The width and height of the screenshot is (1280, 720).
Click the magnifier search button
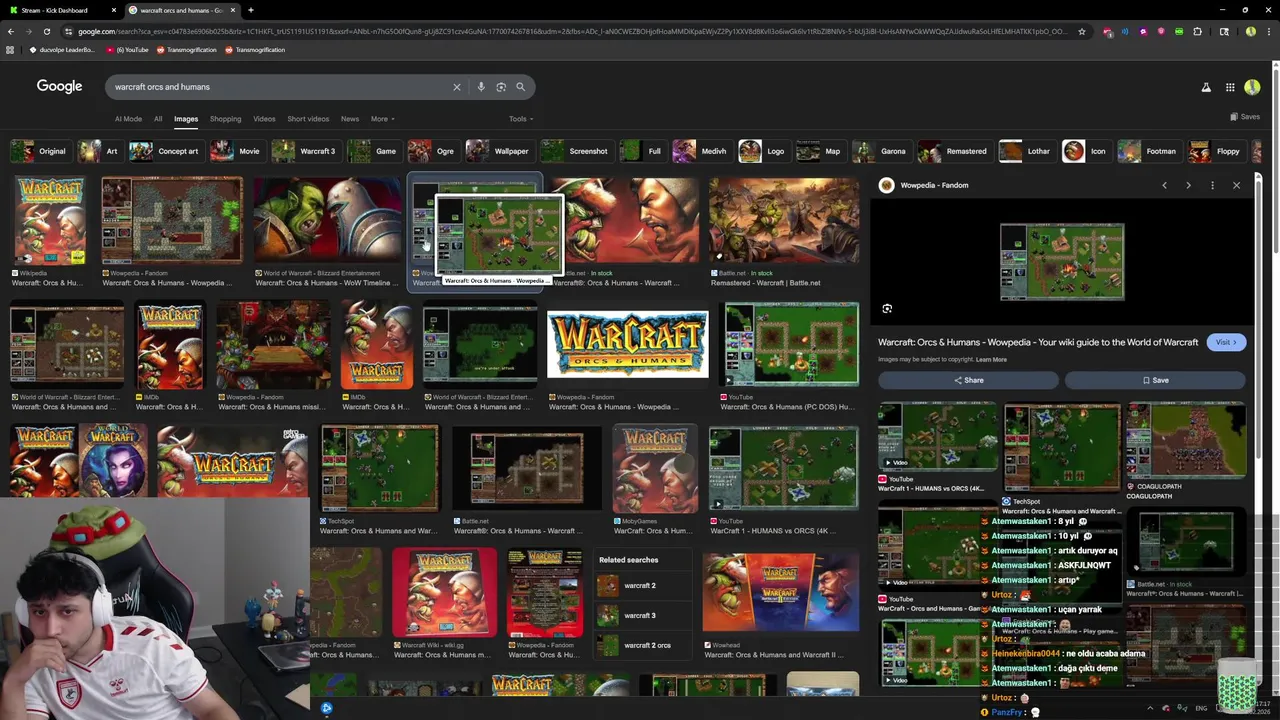pos(521,87)
